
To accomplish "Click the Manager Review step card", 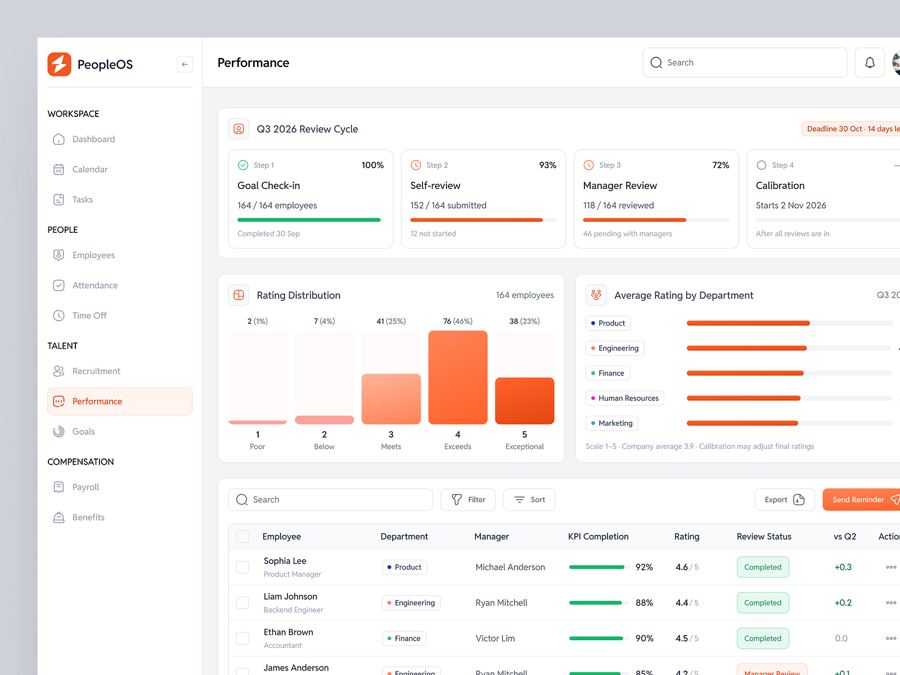I will (656, 199).
